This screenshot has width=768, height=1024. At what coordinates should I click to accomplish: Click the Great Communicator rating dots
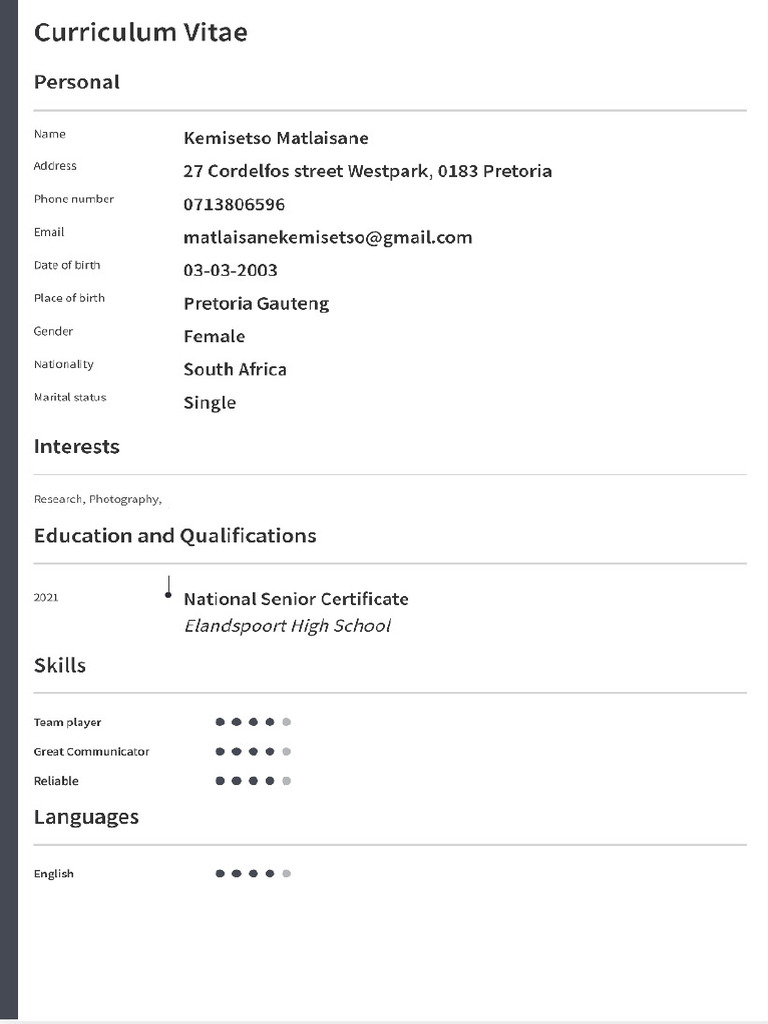click(x=253, y=752)
